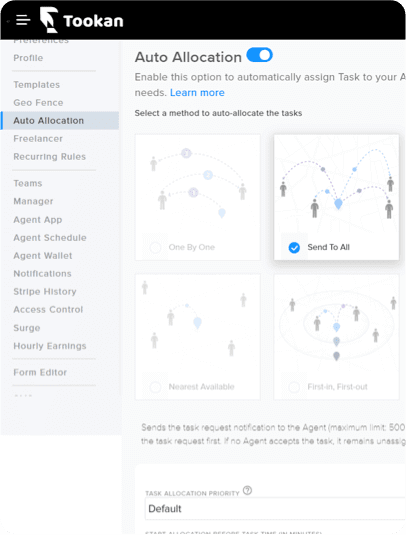The width and height of the screenshot is (406, 535).
Task: Choose the Nearest Available illustration card
Action: [198, 337]
